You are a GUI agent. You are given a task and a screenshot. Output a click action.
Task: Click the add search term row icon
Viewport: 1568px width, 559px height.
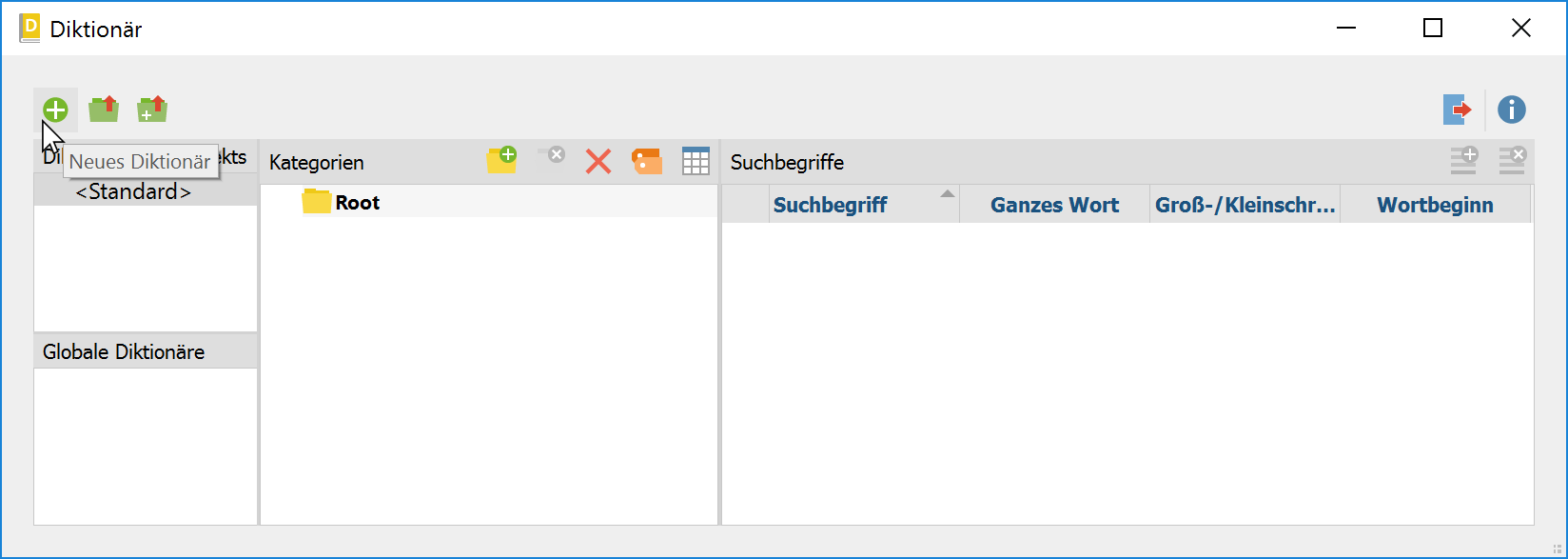[x=1463, y=160]
